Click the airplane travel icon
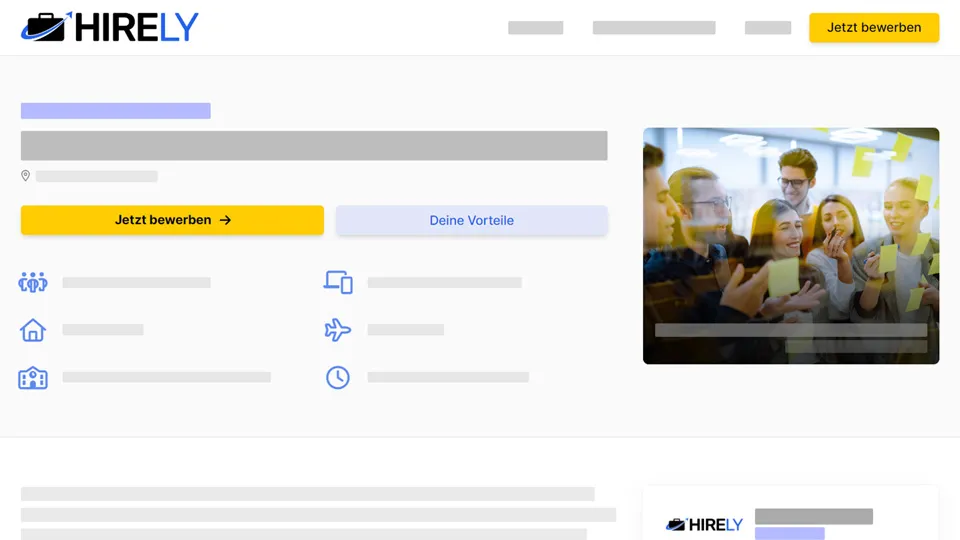Screen dimensions: 960x540 pyautogui.click(x=338, y=330)
